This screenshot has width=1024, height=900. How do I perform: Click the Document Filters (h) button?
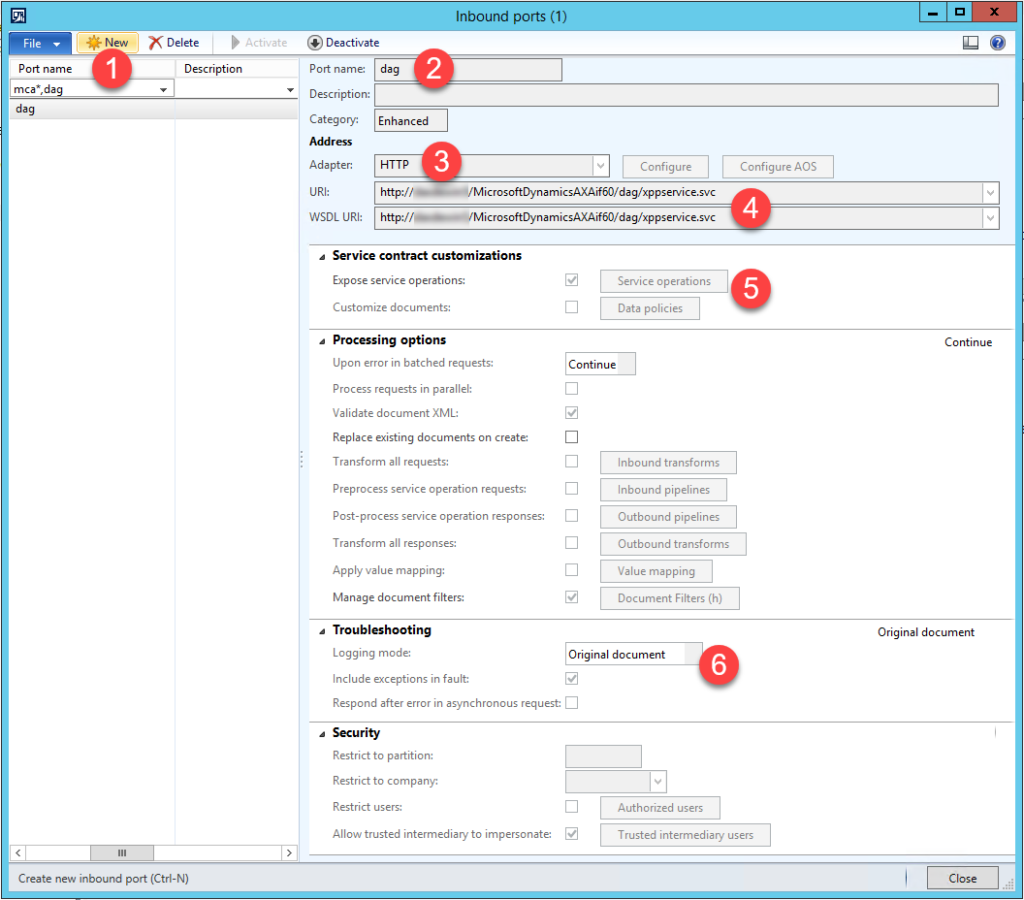tap(670, 598)
